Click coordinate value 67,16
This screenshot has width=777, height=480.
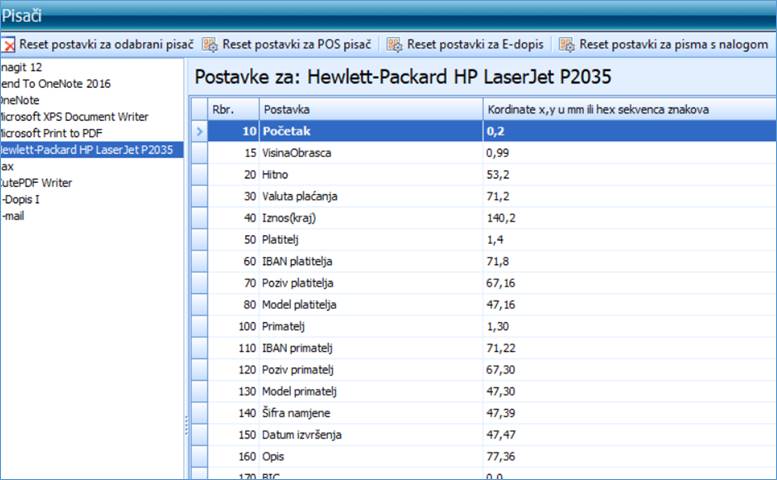(x=500, y=283)
